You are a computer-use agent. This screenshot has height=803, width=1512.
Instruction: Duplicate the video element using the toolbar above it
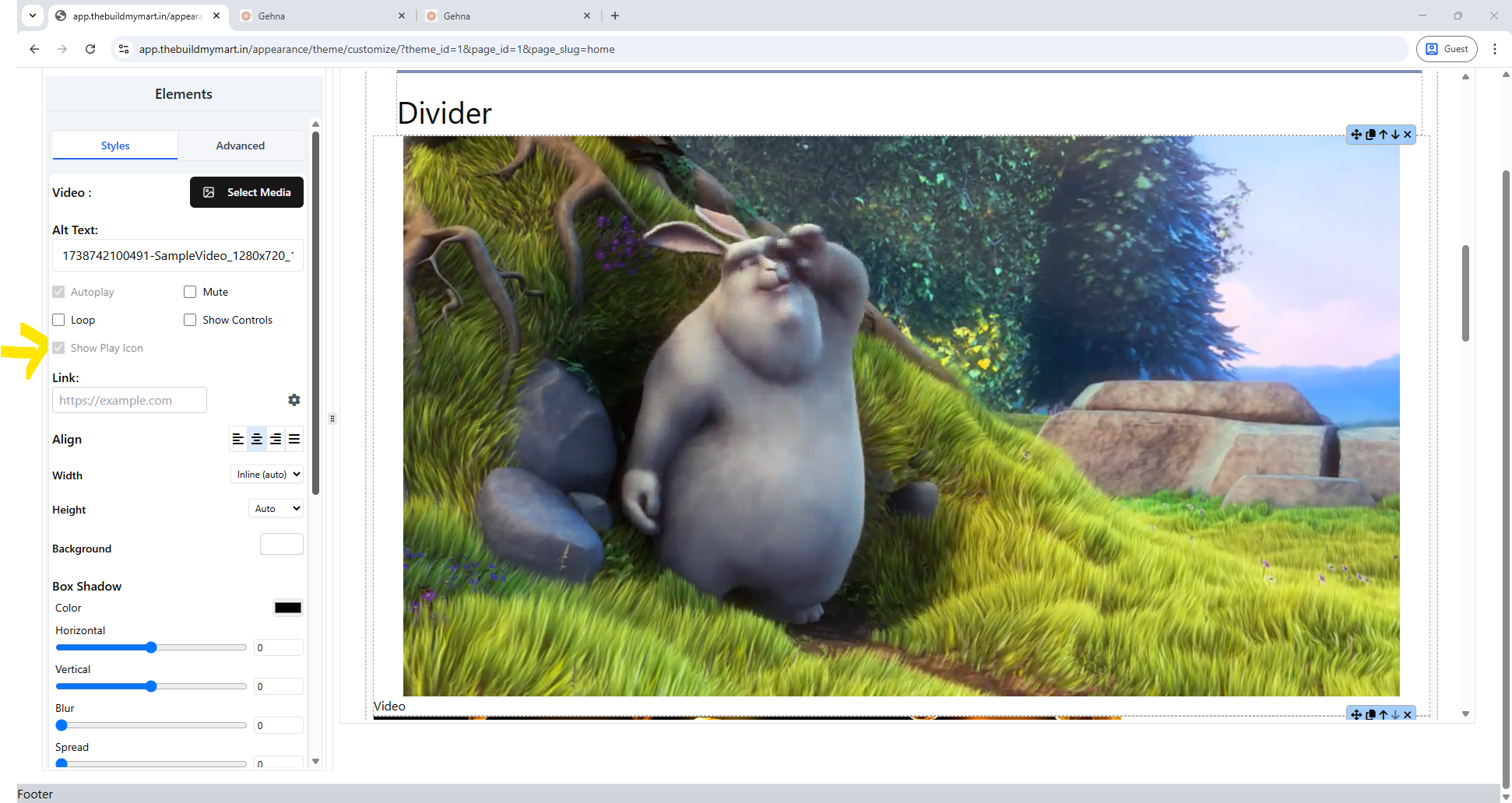1370,135
